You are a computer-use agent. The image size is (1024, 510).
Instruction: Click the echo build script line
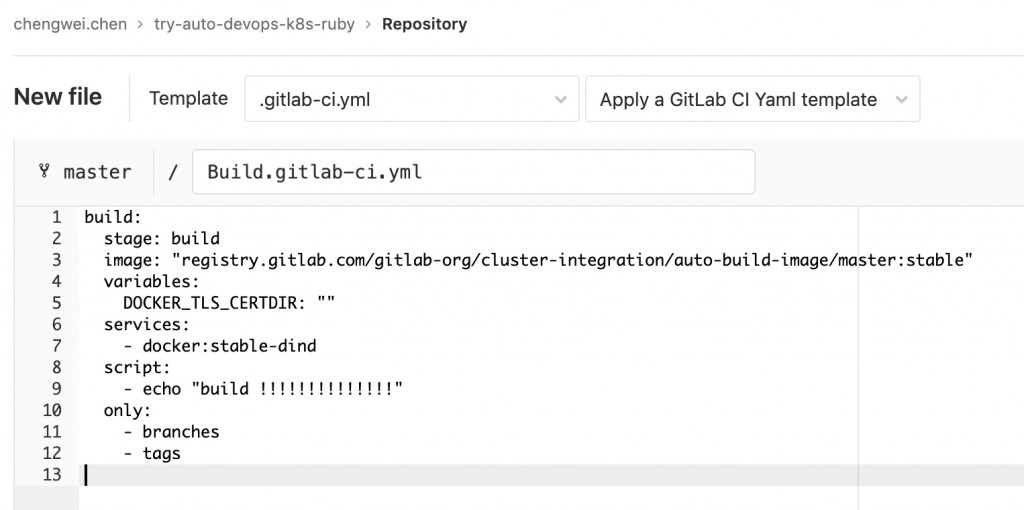[x=263, y=389]
